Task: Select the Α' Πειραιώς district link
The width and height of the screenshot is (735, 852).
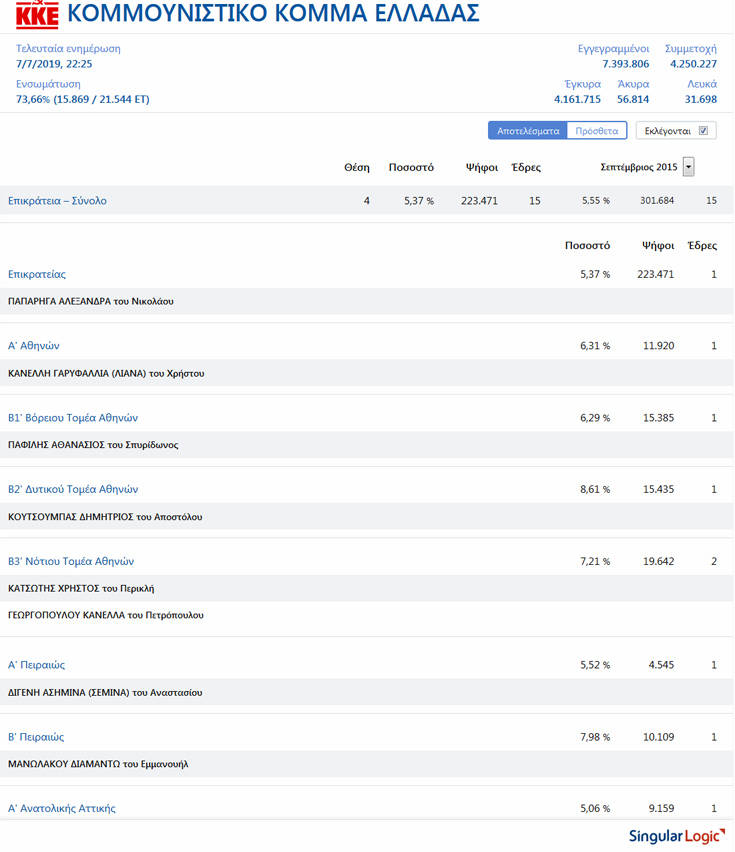Action: pos(37,665)
